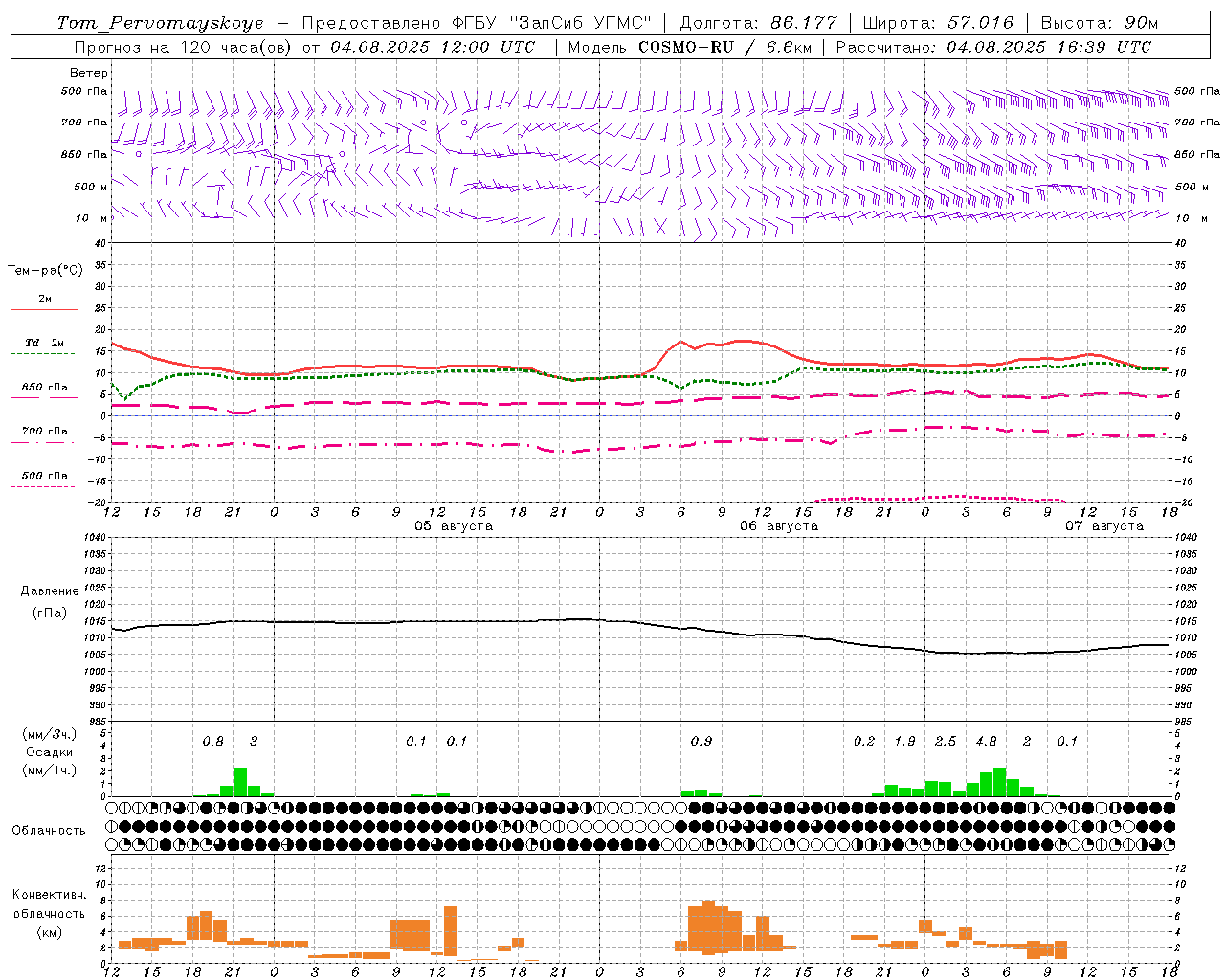Click the 0.8 three-hour precipitation value
The height and width of the screenshot is (980, 1225).
pyautogui.click(x=212, y=741)
